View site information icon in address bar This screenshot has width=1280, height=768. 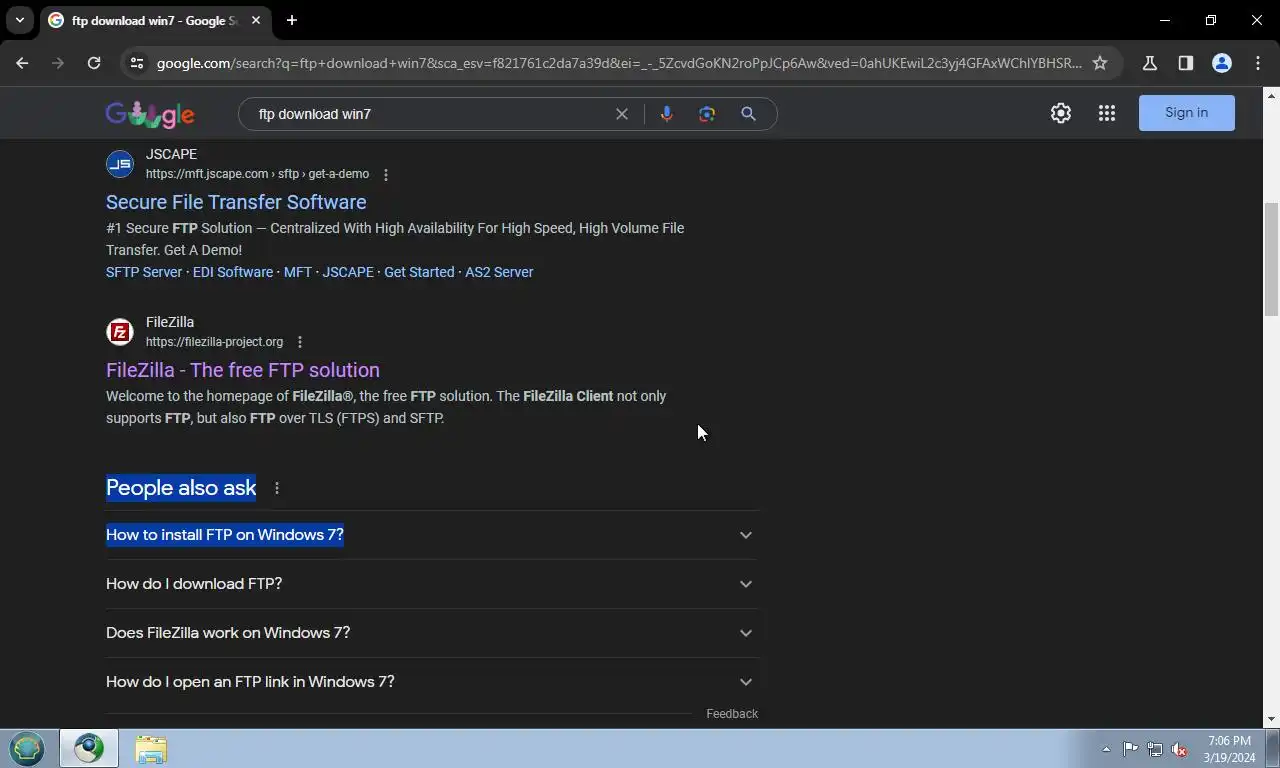click(137, 63)
